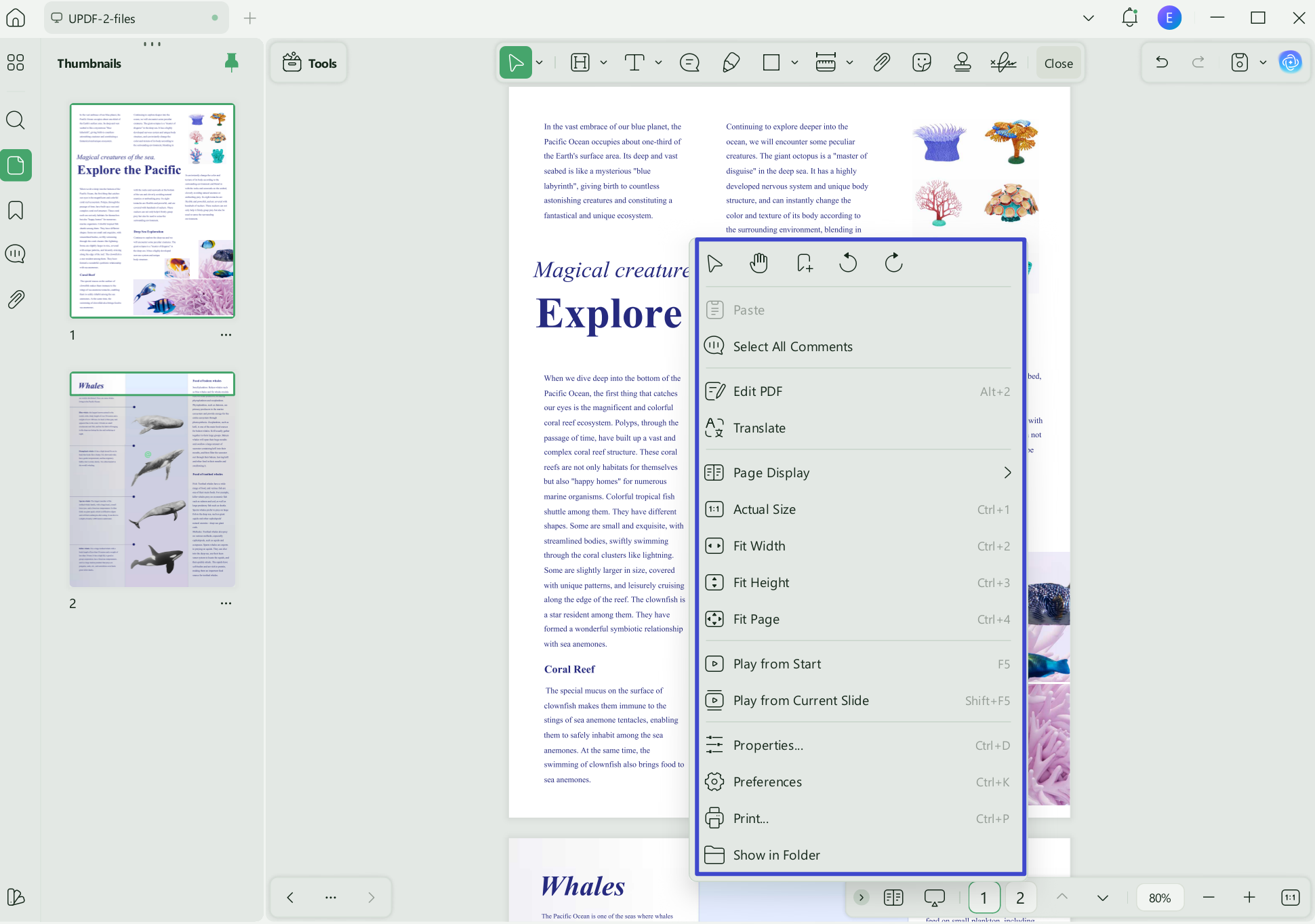
Task: Open the UPDF-2-files tab
Action: click(x=136, y=18)
